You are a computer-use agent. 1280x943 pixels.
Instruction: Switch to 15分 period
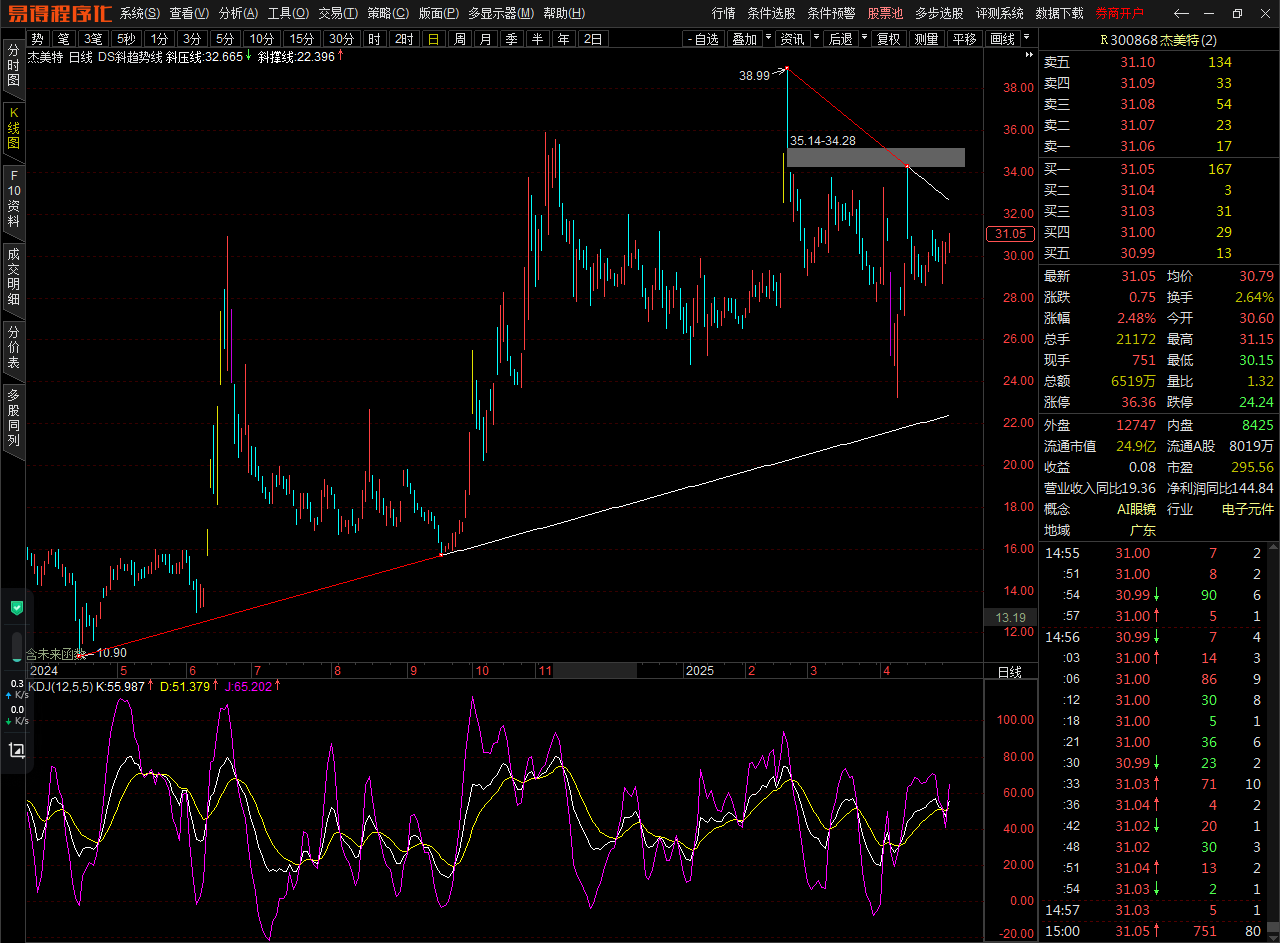(302, 39)
